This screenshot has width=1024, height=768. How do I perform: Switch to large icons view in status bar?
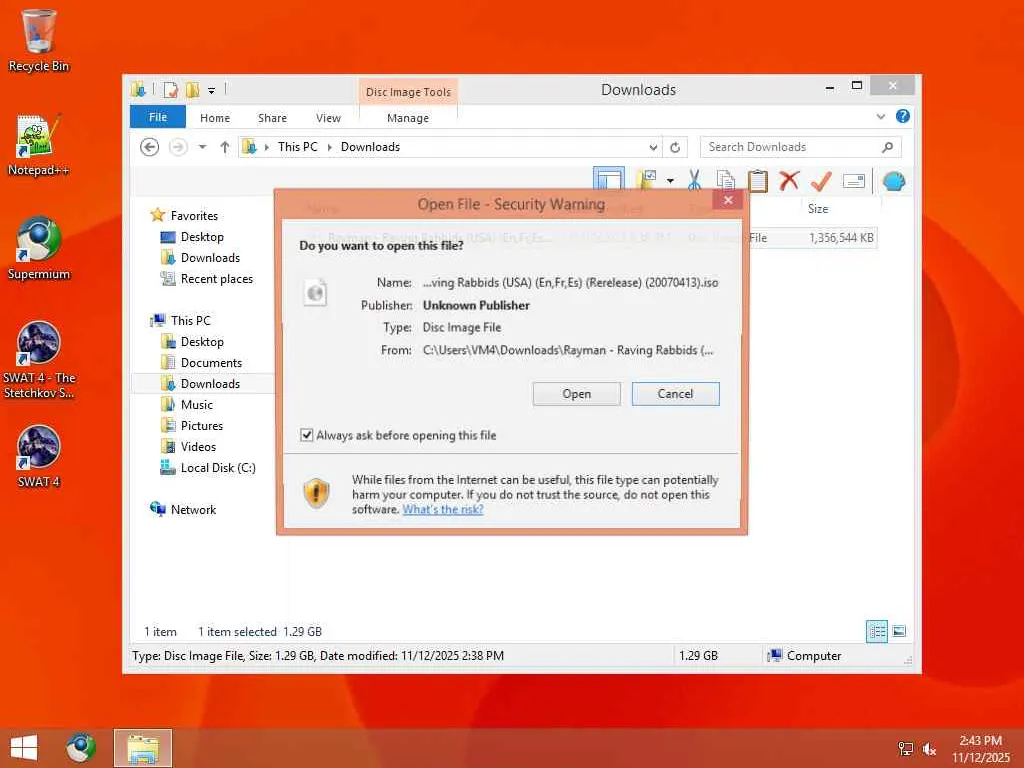click(x=899, y=631)
